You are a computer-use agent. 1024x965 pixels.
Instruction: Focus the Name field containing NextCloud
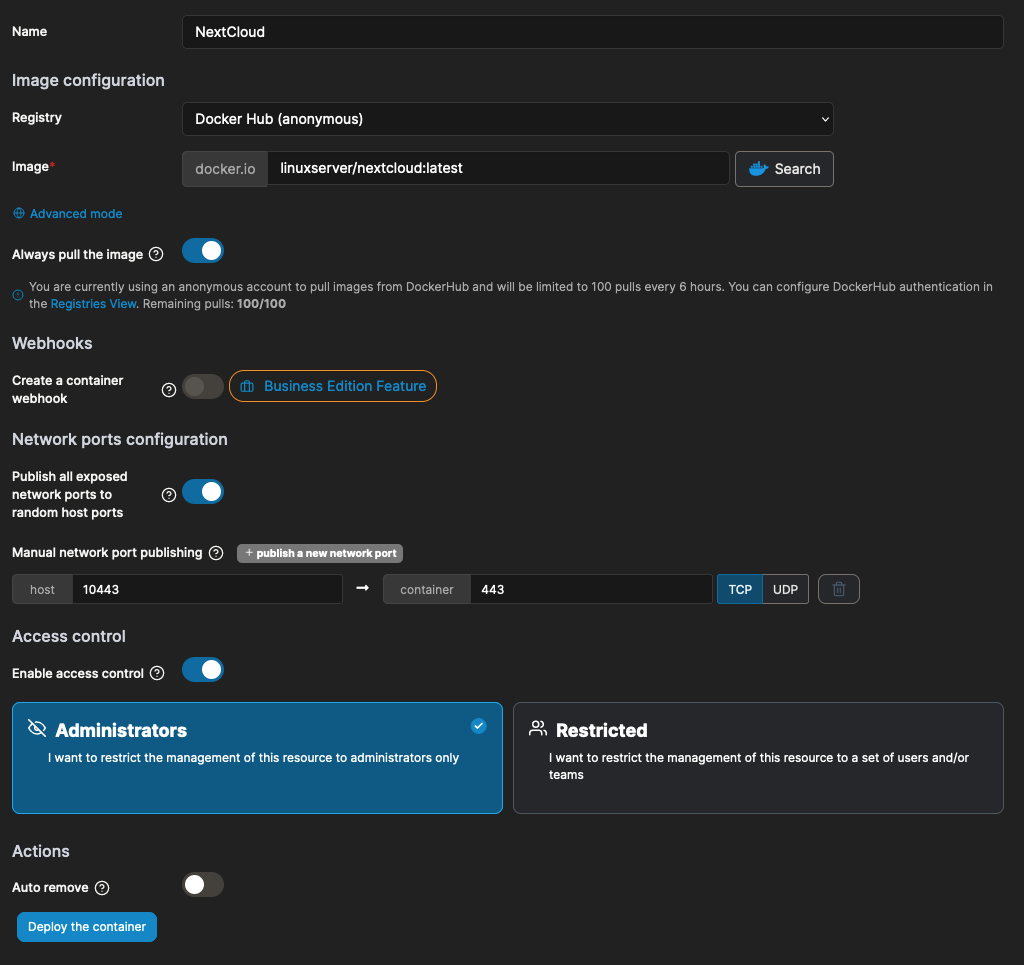coord(592,32)
